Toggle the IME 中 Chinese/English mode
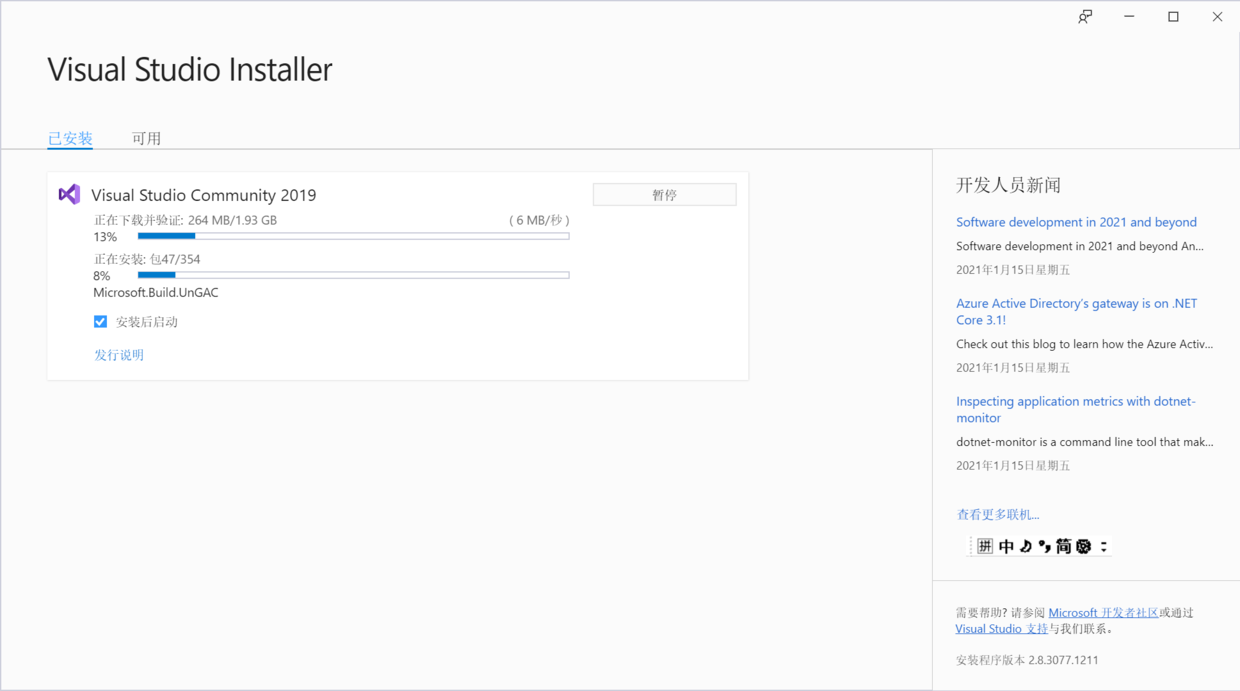The height and width of the screenshot is (691, 1240). (1006, 546)
